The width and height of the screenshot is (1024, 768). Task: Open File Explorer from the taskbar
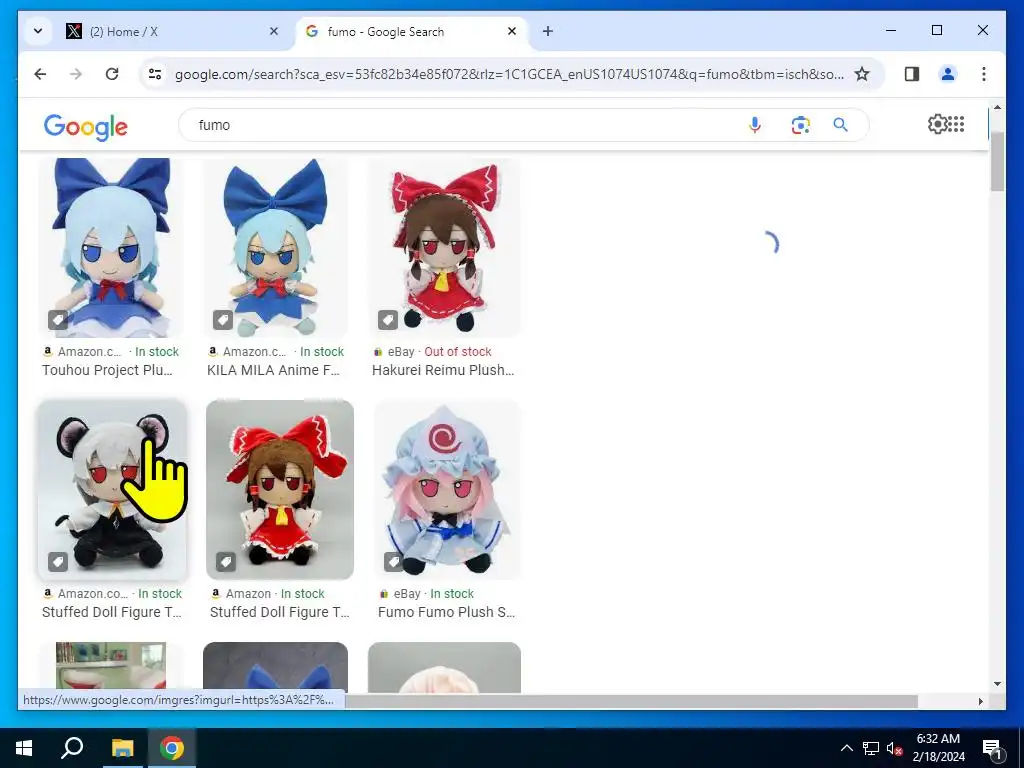(122, 748)
